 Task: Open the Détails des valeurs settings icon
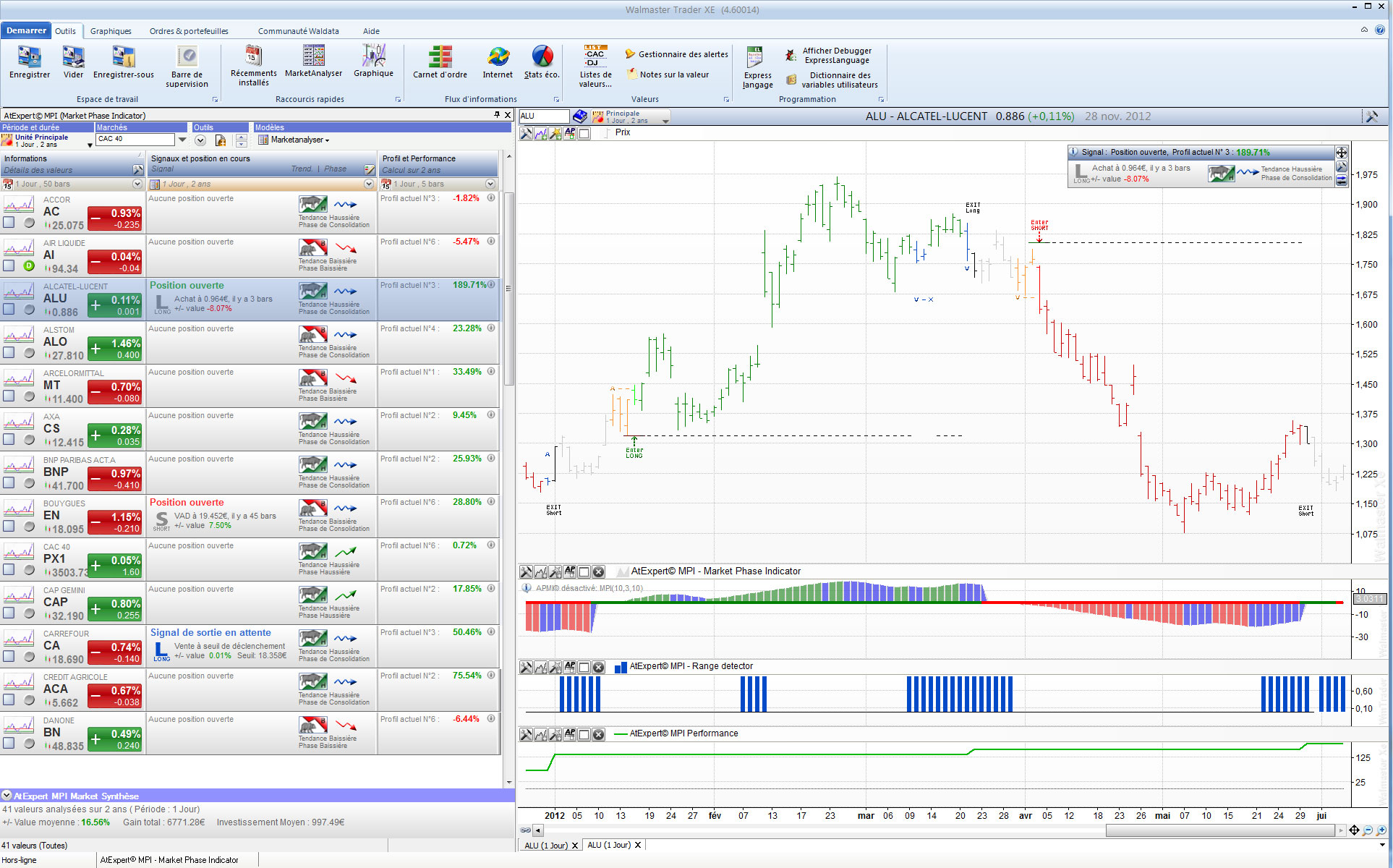[137, 170]
